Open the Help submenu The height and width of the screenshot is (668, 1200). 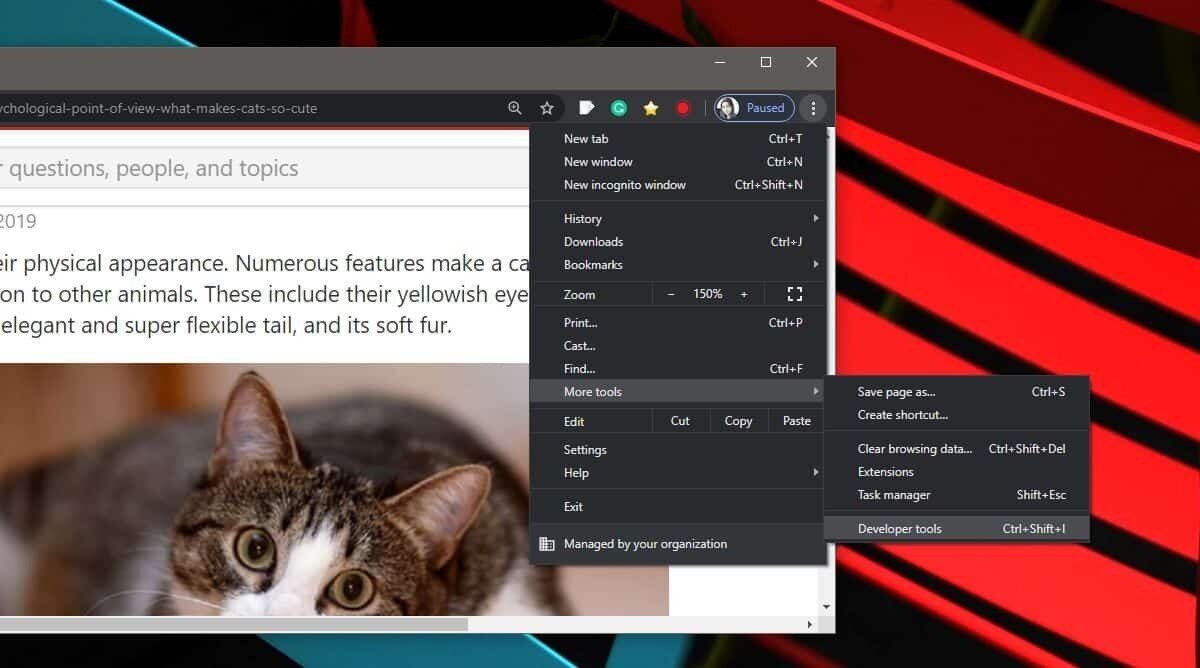576,472
